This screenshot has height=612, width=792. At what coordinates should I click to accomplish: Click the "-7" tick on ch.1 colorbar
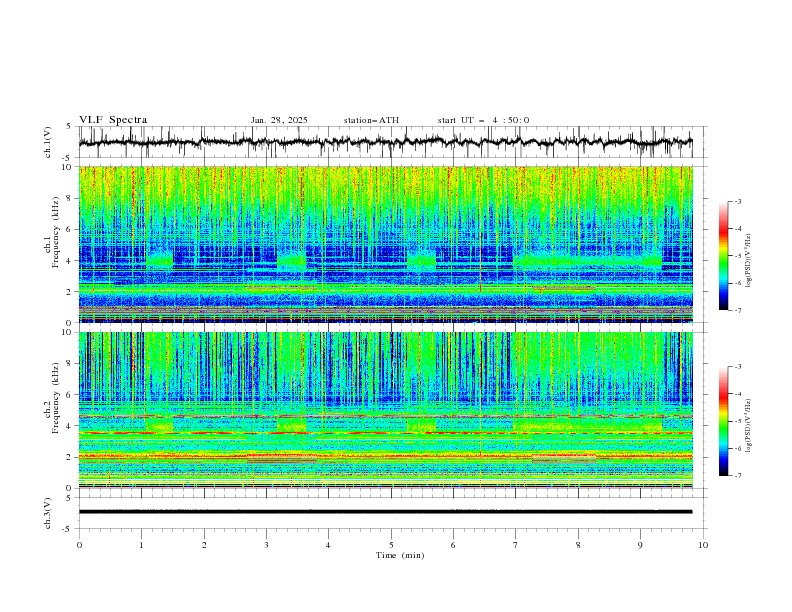pos(737,311)
